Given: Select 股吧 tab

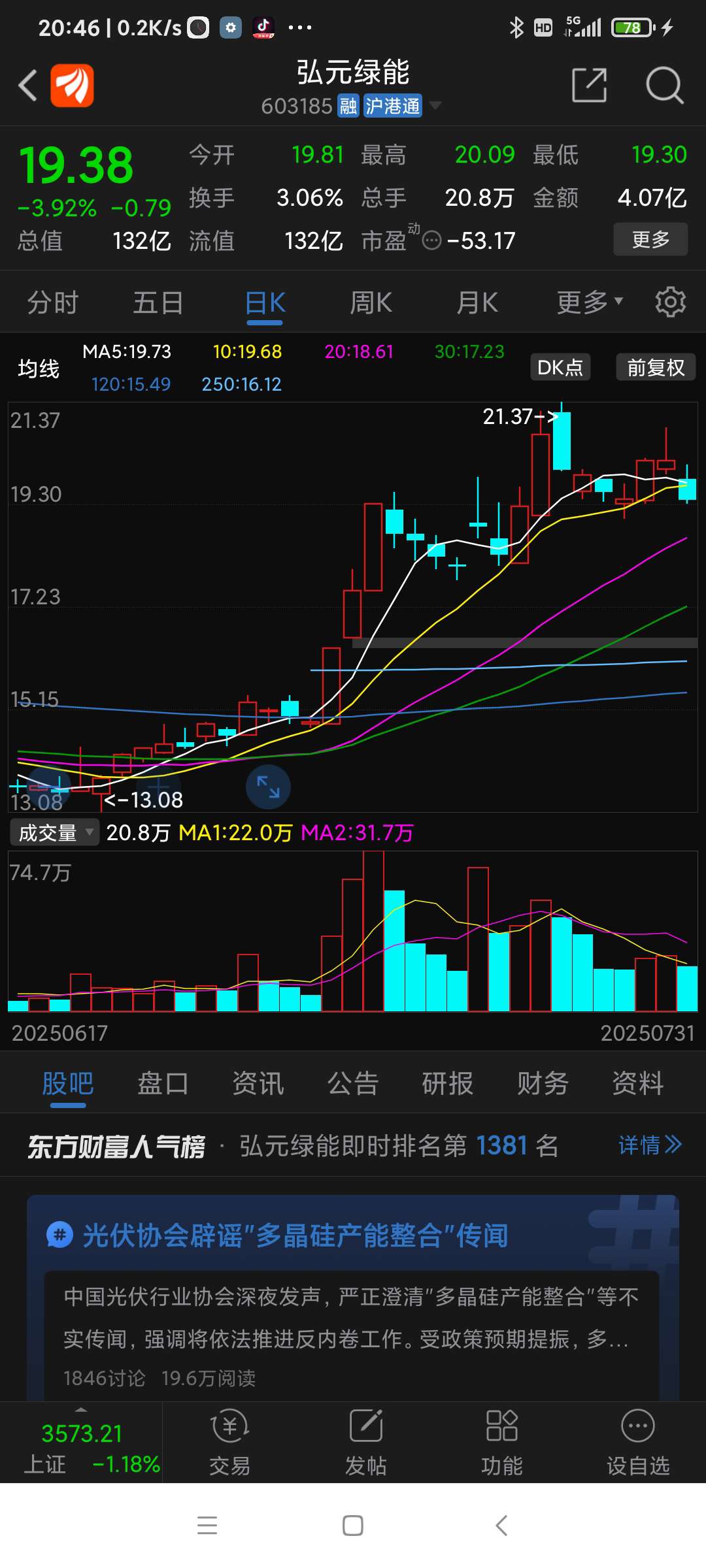Looking at the screenshot, I should coord(68,1083).
